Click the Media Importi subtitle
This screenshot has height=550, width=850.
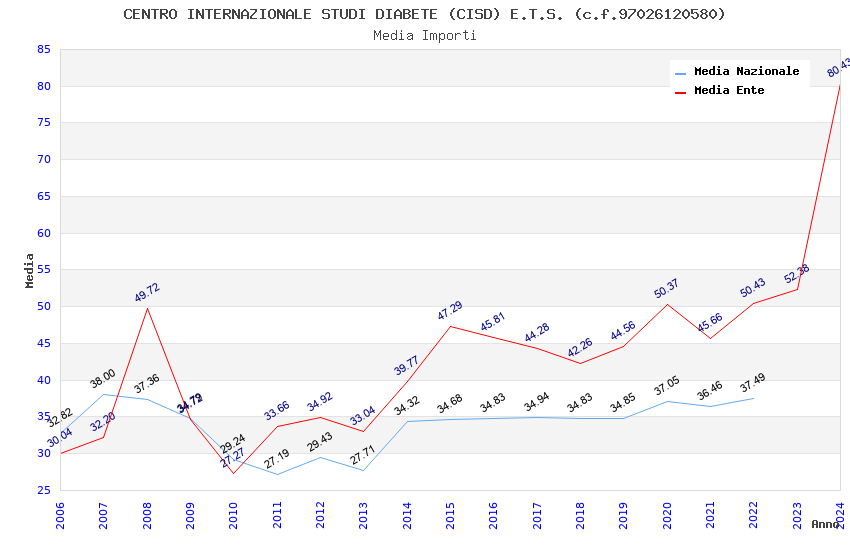pyautogui.click(x=424, y=36)
